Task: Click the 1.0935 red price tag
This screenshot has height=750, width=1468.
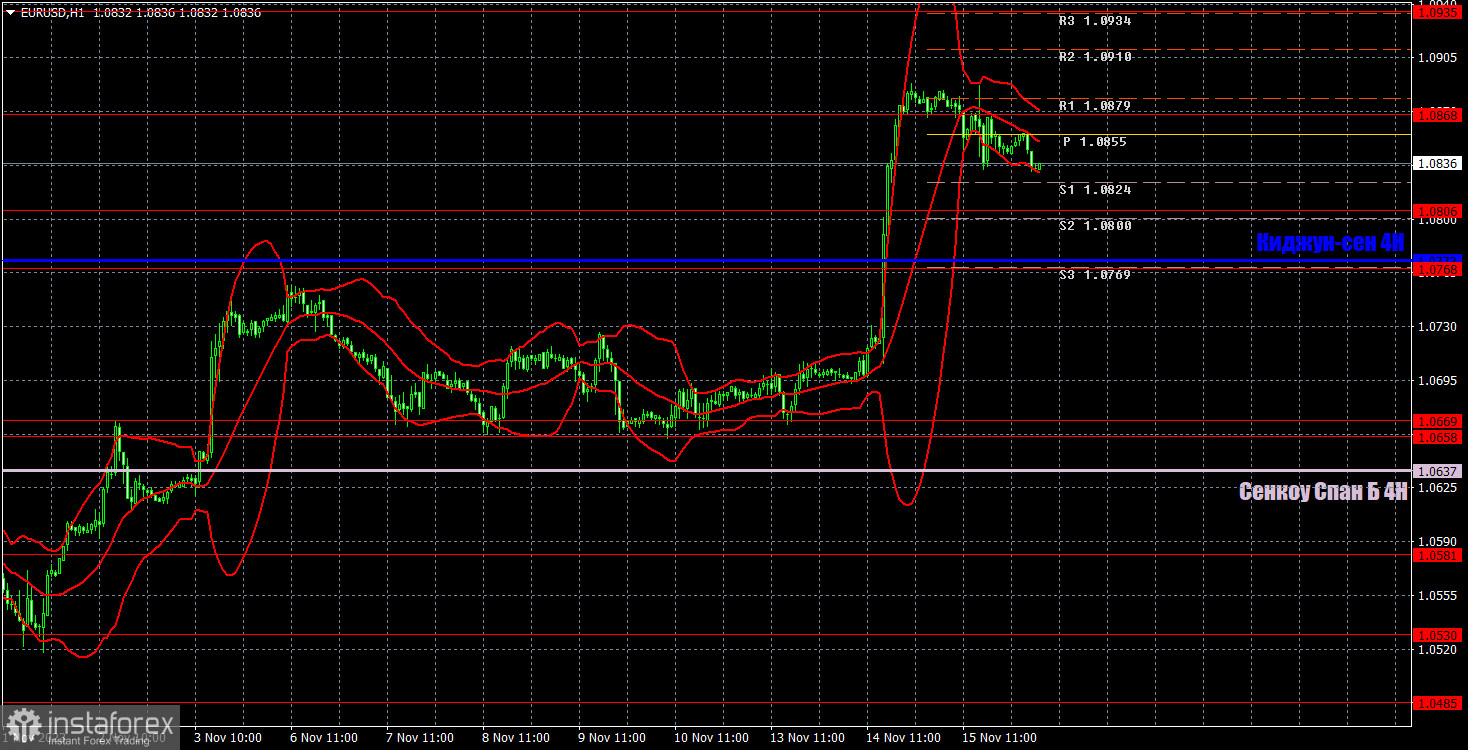Action: click(x=1438, y=12)
